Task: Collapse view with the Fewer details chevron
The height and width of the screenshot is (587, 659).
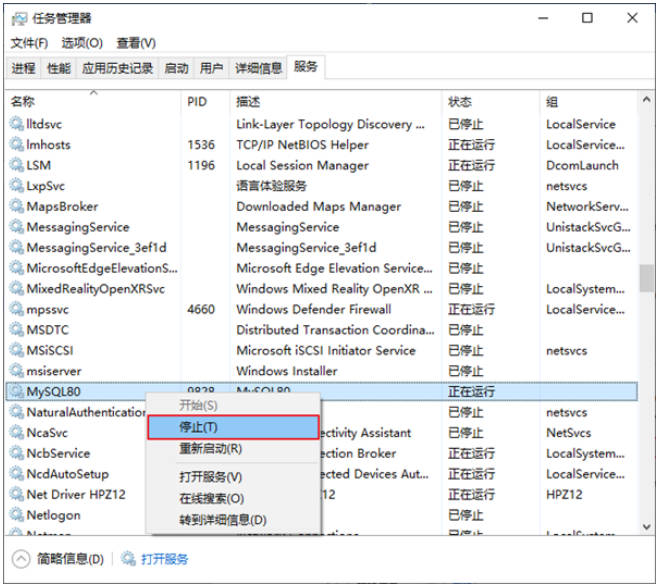Action: point(21,559)
